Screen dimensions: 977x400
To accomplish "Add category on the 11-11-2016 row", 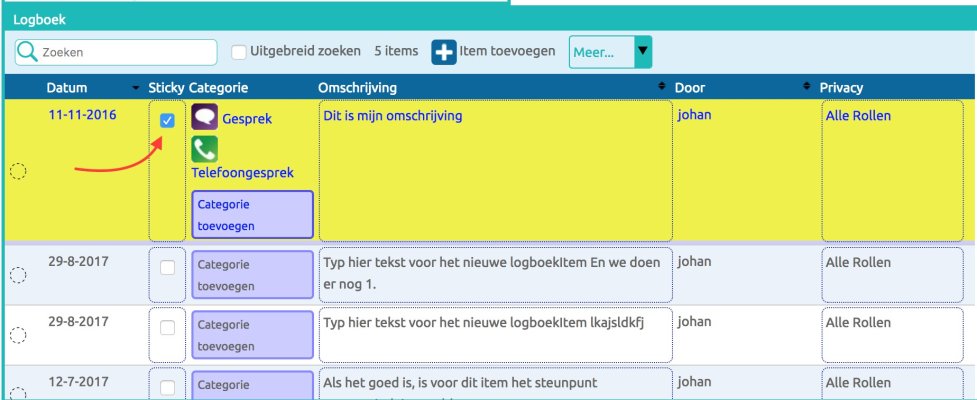I will (x=252, y=214).
